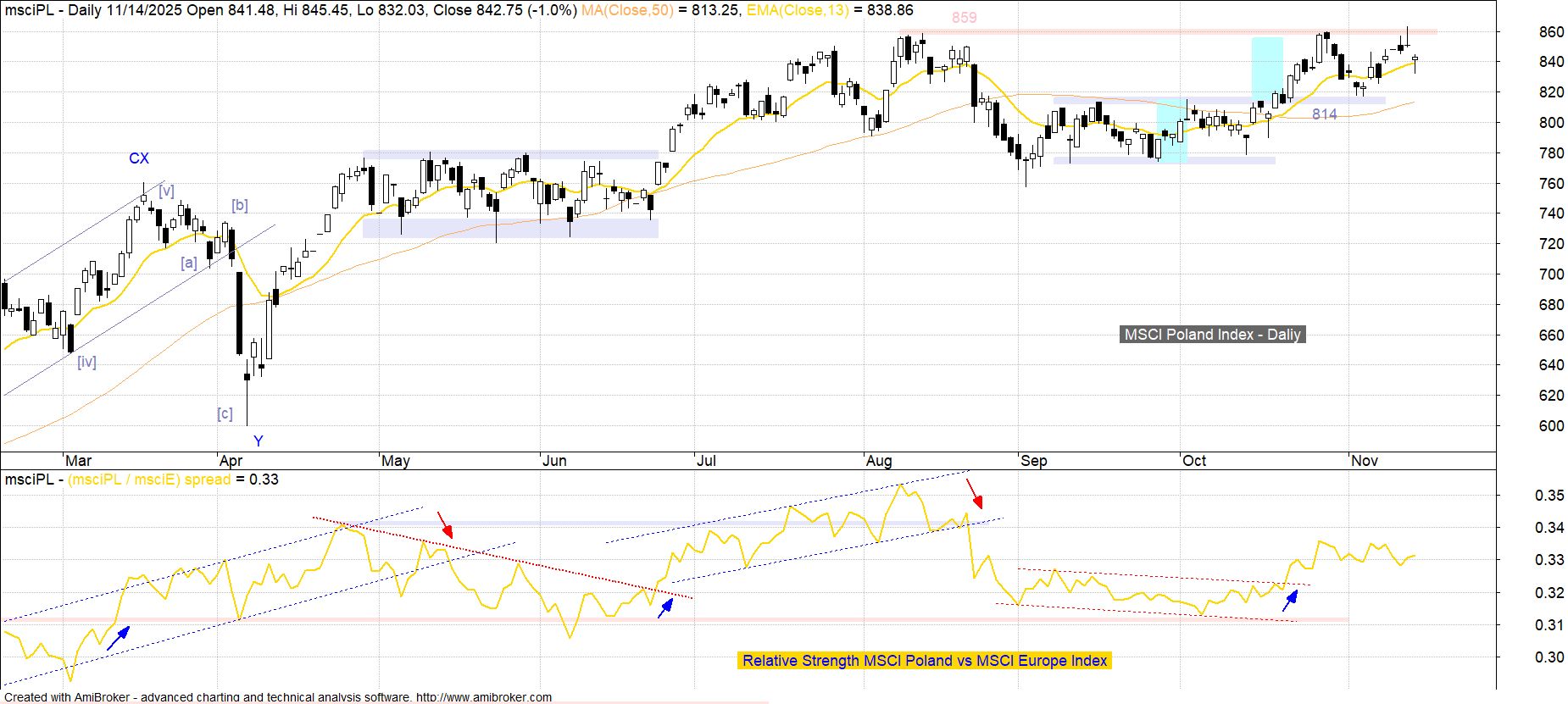
Task: Click the 0.35 value on the spread axis
Action: click(x=1549, y=496)
